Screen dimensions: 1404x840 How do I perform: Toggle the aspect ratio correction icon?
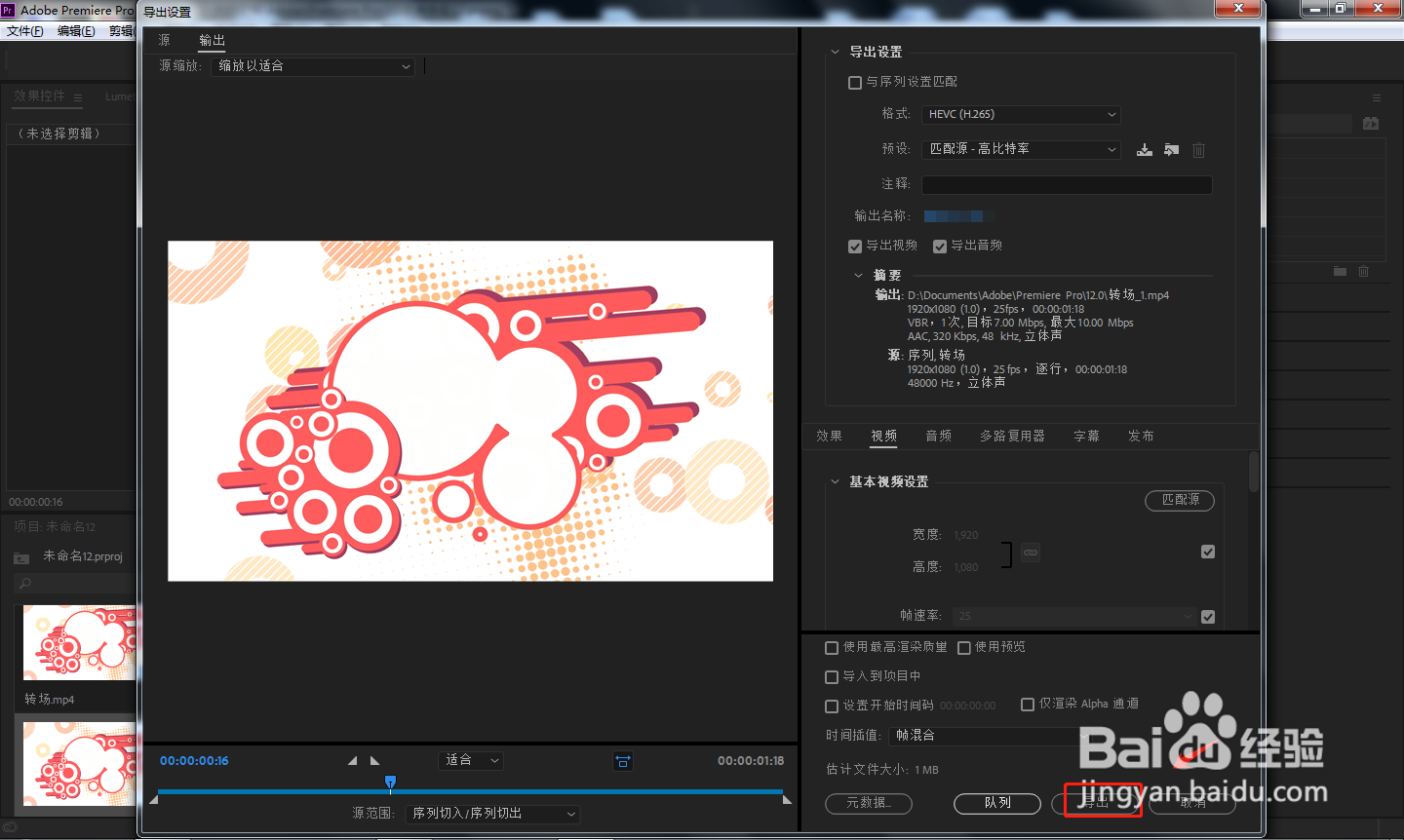pyautogui.click(x=623, y=761)
